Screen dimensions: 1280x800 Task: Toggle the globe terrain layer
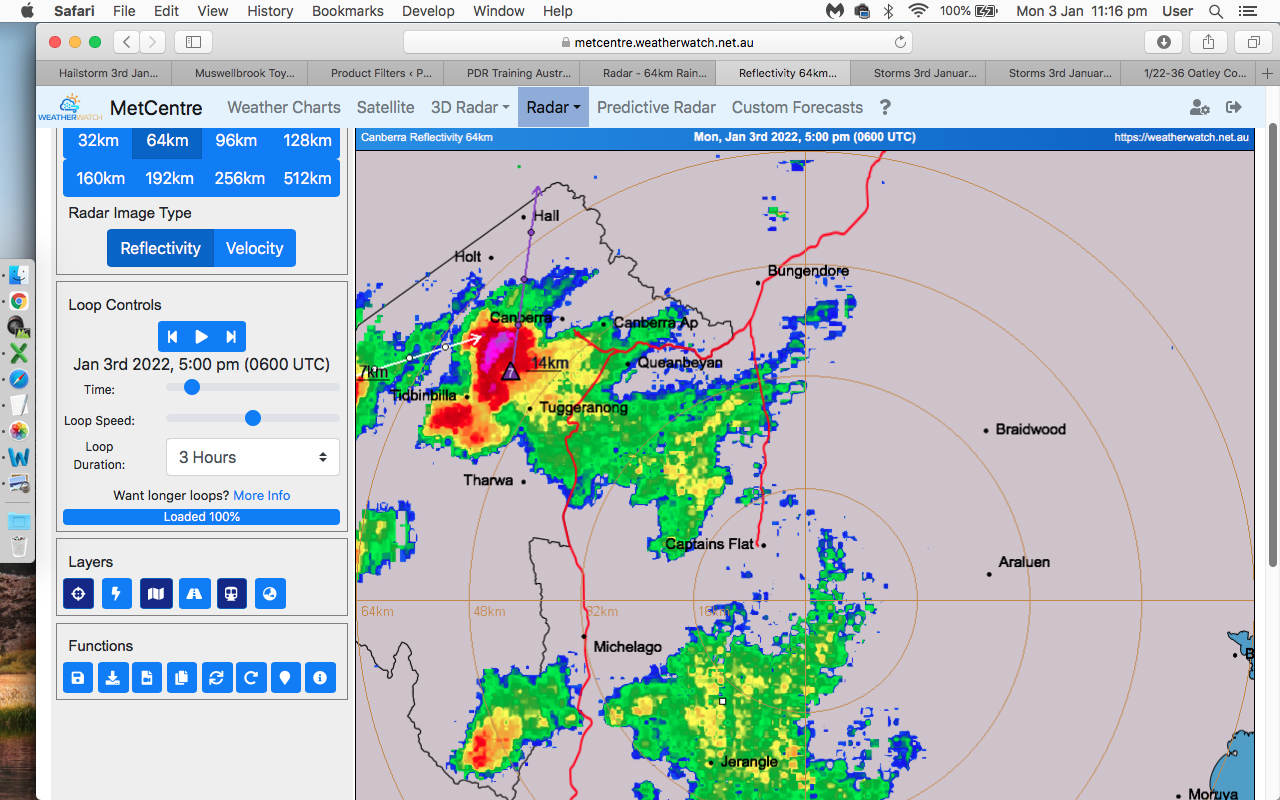[x=270, y=594]
